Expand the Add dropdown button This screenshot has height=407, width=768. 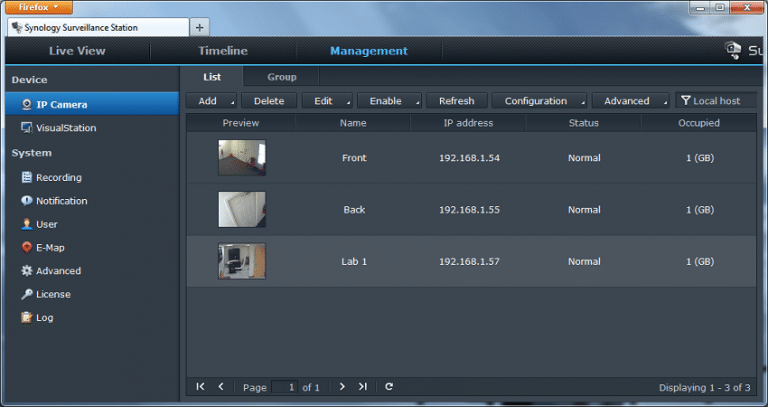(x=211, y=101)
